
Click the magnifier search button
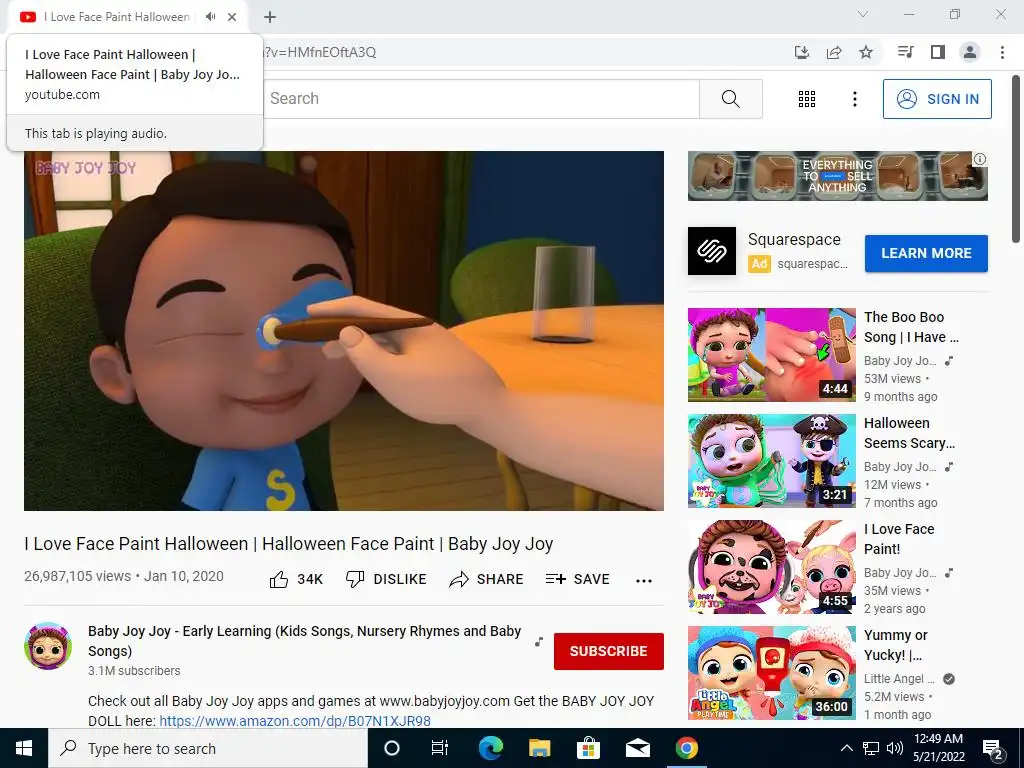pyautogui.click(x=731, y=99)
